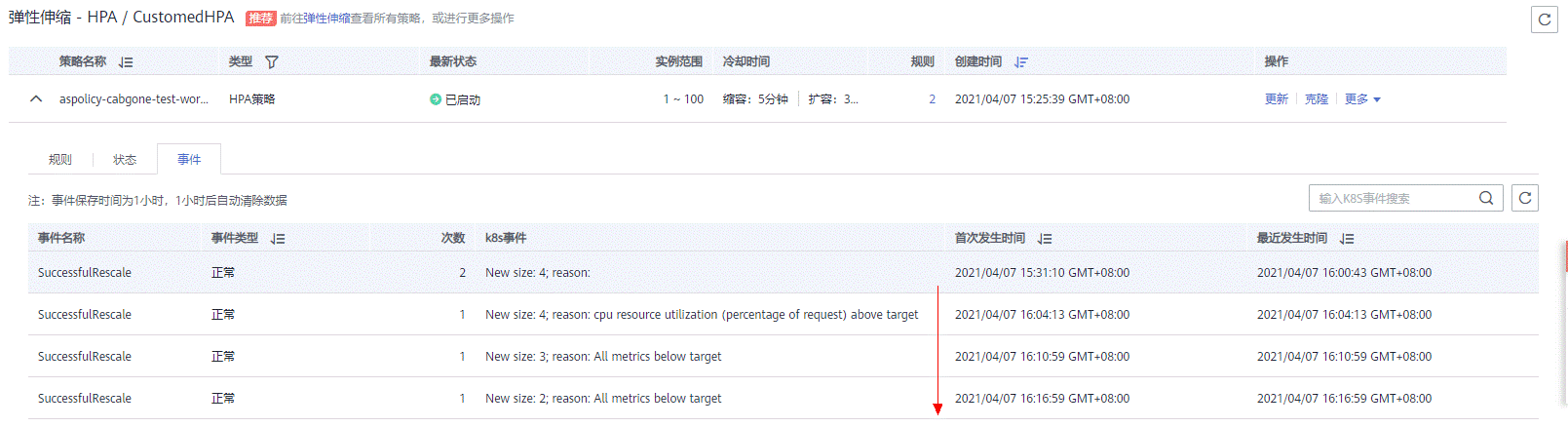Switch to the 状态 tab
Viewport: 1568px width, 427px height.
pyautogui.click(x=125, y=160)
